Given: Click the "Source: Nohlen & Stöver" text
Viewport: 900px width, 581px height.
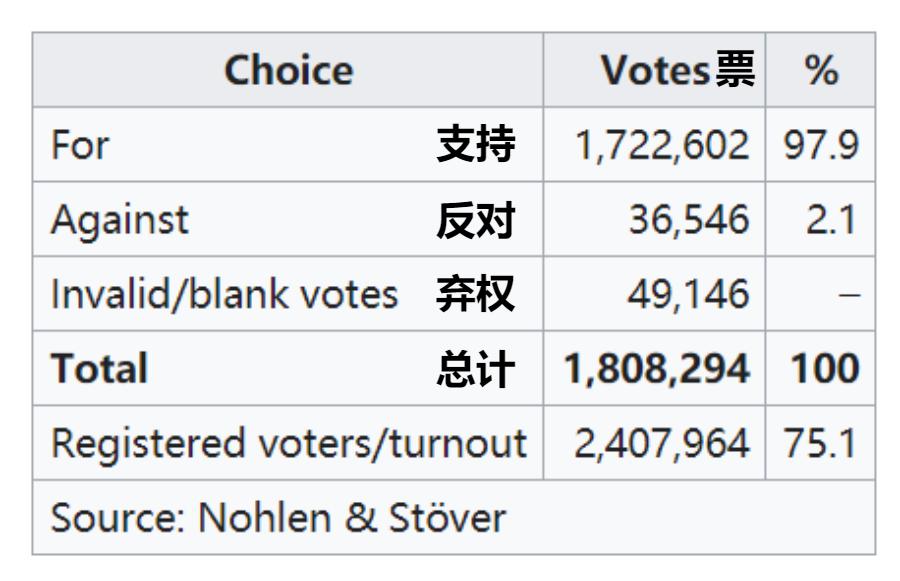Looking at the screenshot, I should tap(279, 518).
